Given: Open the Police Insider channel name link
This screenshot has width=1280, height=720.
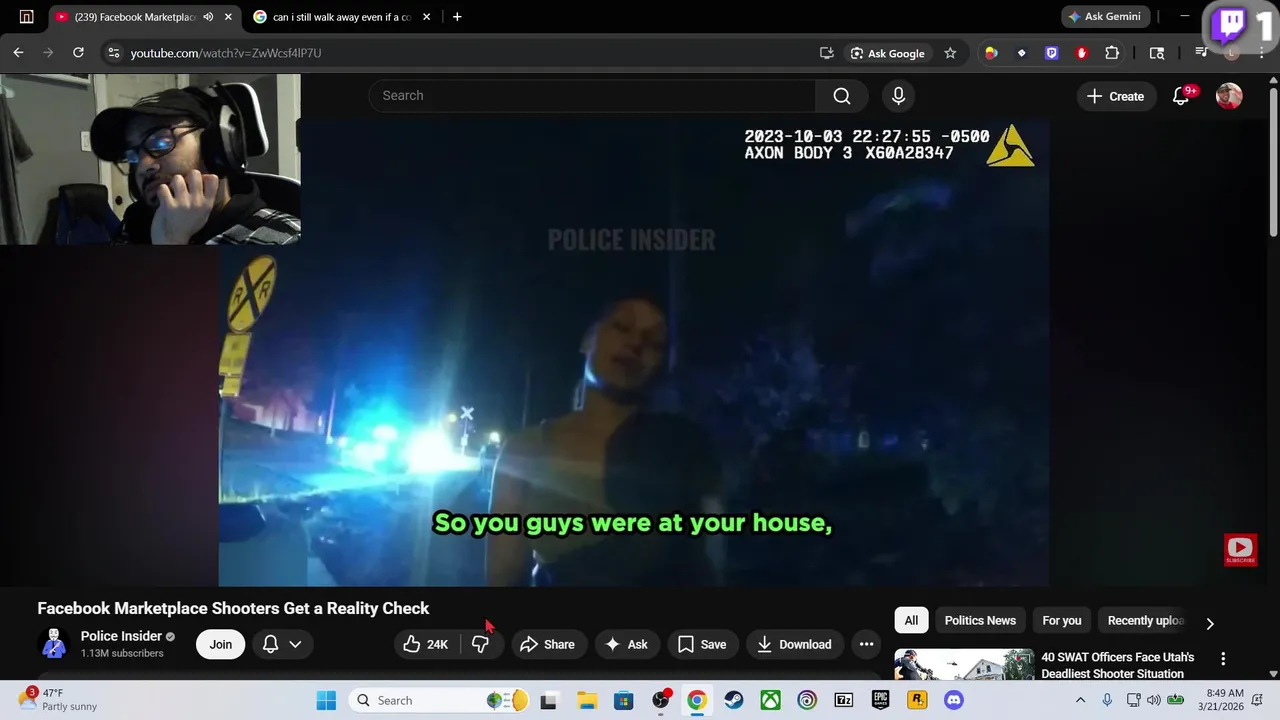Looking at the screenshot, I should (121, 636).
